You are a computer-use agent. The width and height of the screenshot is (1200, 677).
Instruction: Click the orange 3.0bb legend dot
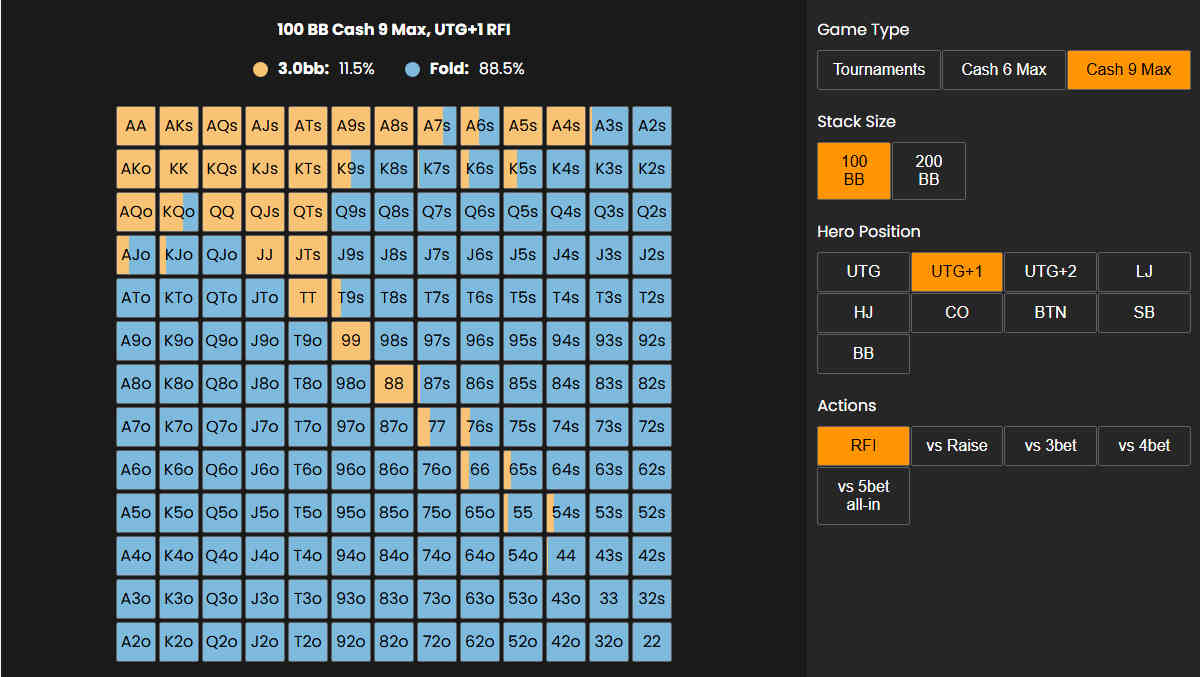(261, 69)
